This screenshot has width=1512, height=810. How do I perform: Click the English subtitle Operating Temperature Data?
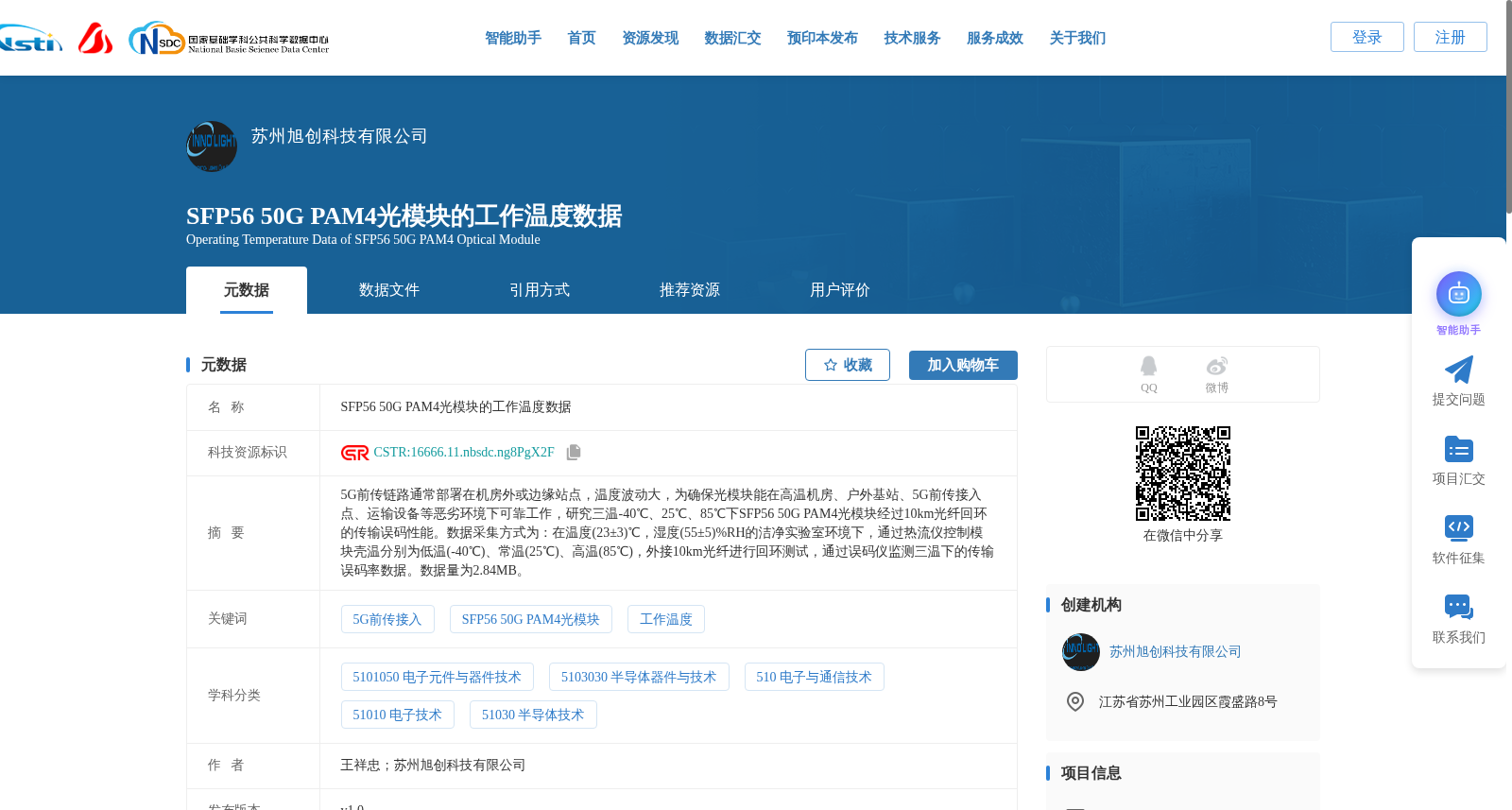[x=363, y=240]
